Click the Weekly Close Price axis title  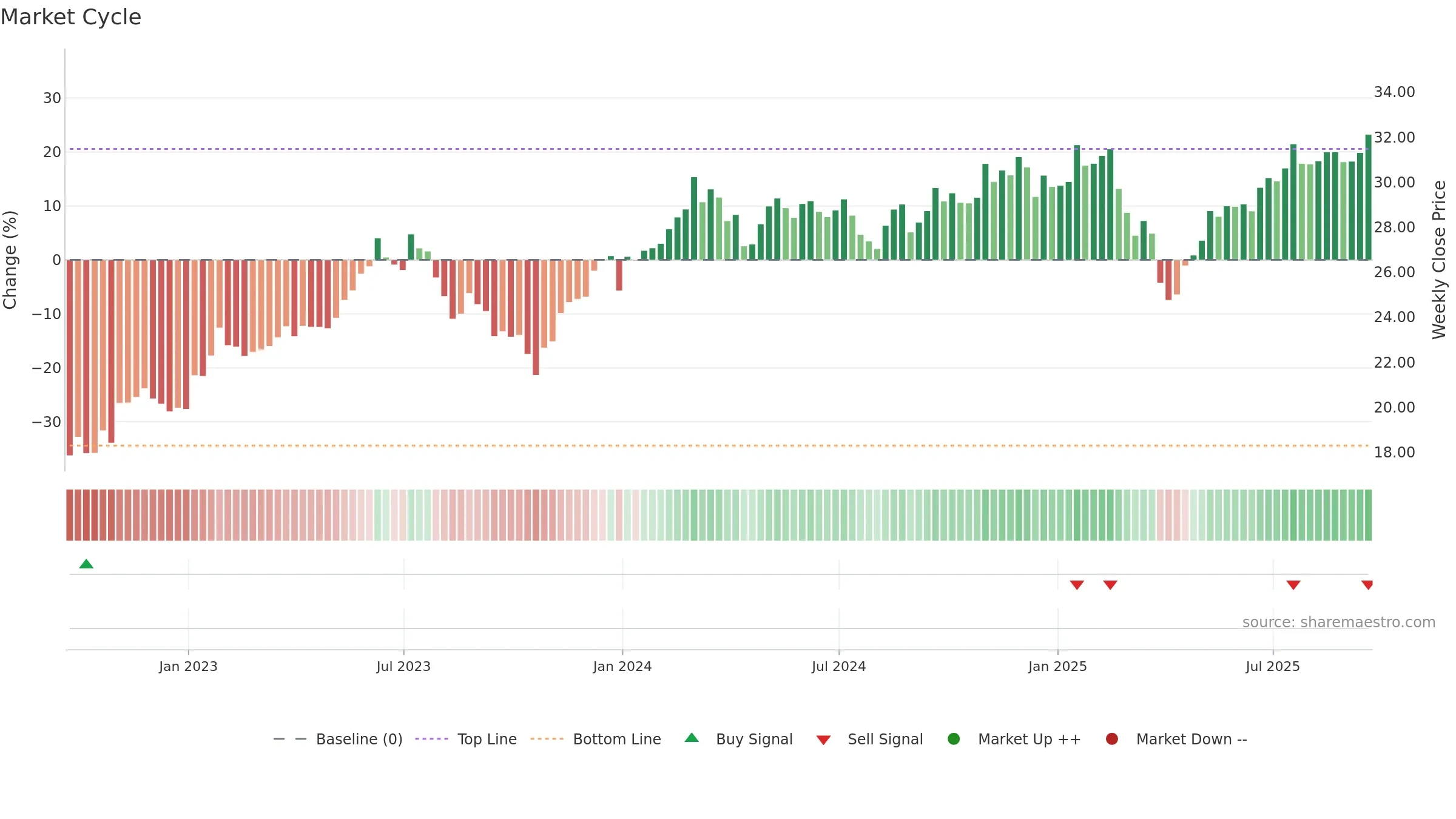tap(1439, 260)
